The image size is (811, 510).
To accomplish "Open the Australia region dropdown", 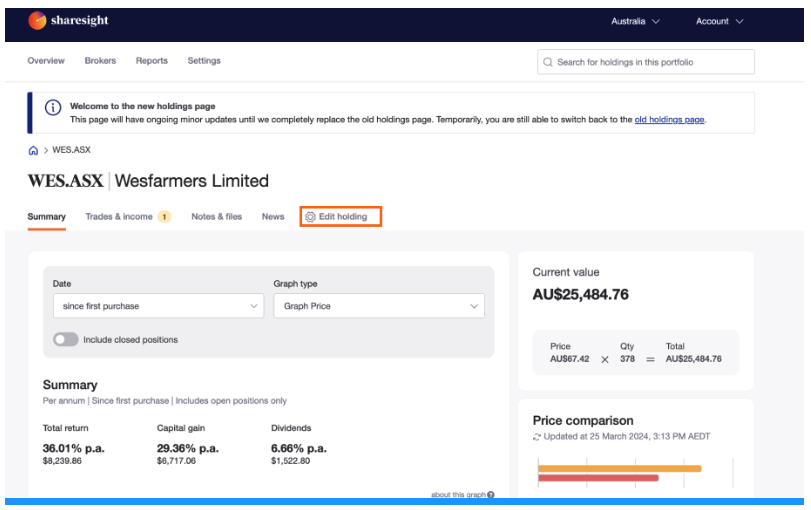I will pos(635,21).
